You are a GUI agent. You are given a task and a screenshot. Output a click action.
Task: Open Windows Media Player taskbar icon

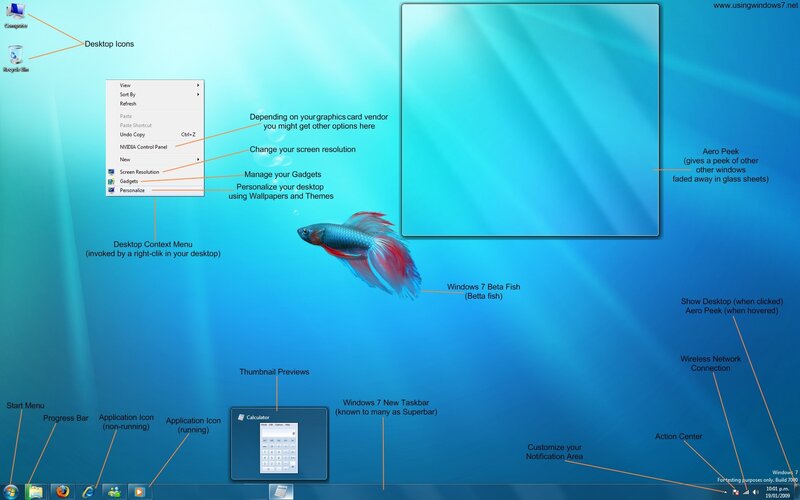(x=139, y=492)
